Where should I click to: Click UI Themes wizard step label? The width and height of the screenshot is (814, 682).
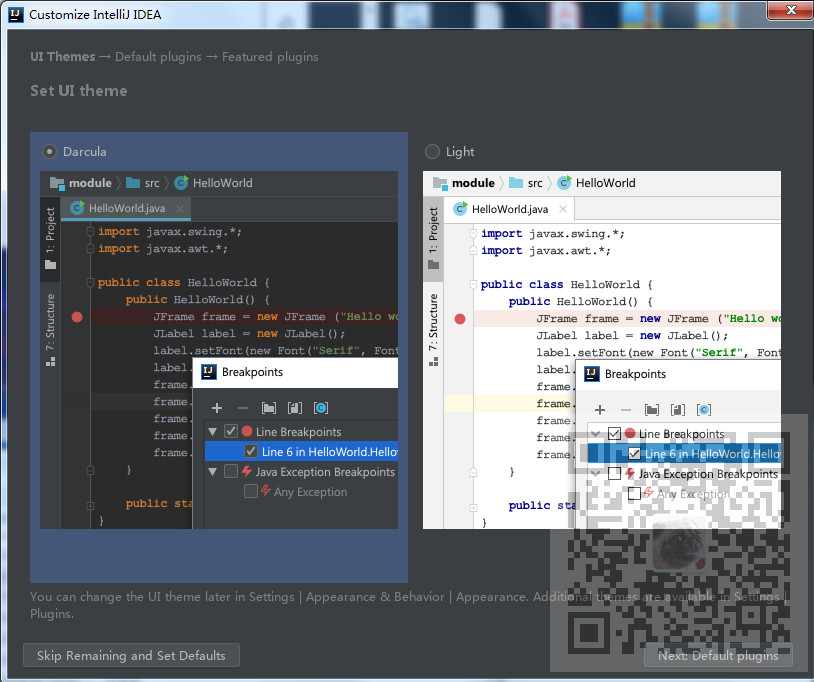pyautogui.click(x=63, y=57)
